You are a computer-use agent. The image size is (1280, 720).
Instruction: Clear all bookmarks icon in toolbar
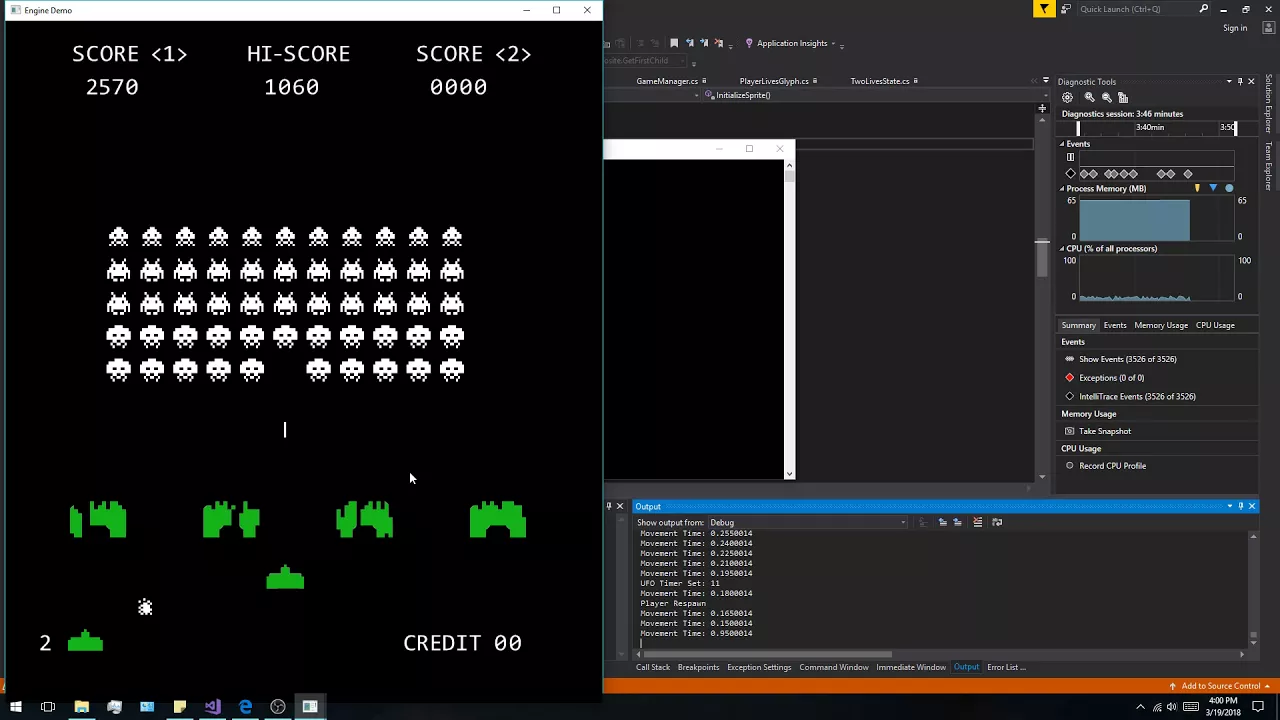tap(719, 43)
